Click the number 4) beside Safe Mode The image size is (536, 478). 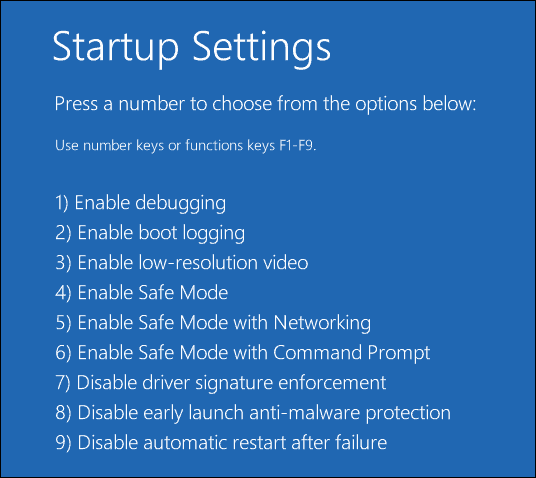[x=63, y=293]
